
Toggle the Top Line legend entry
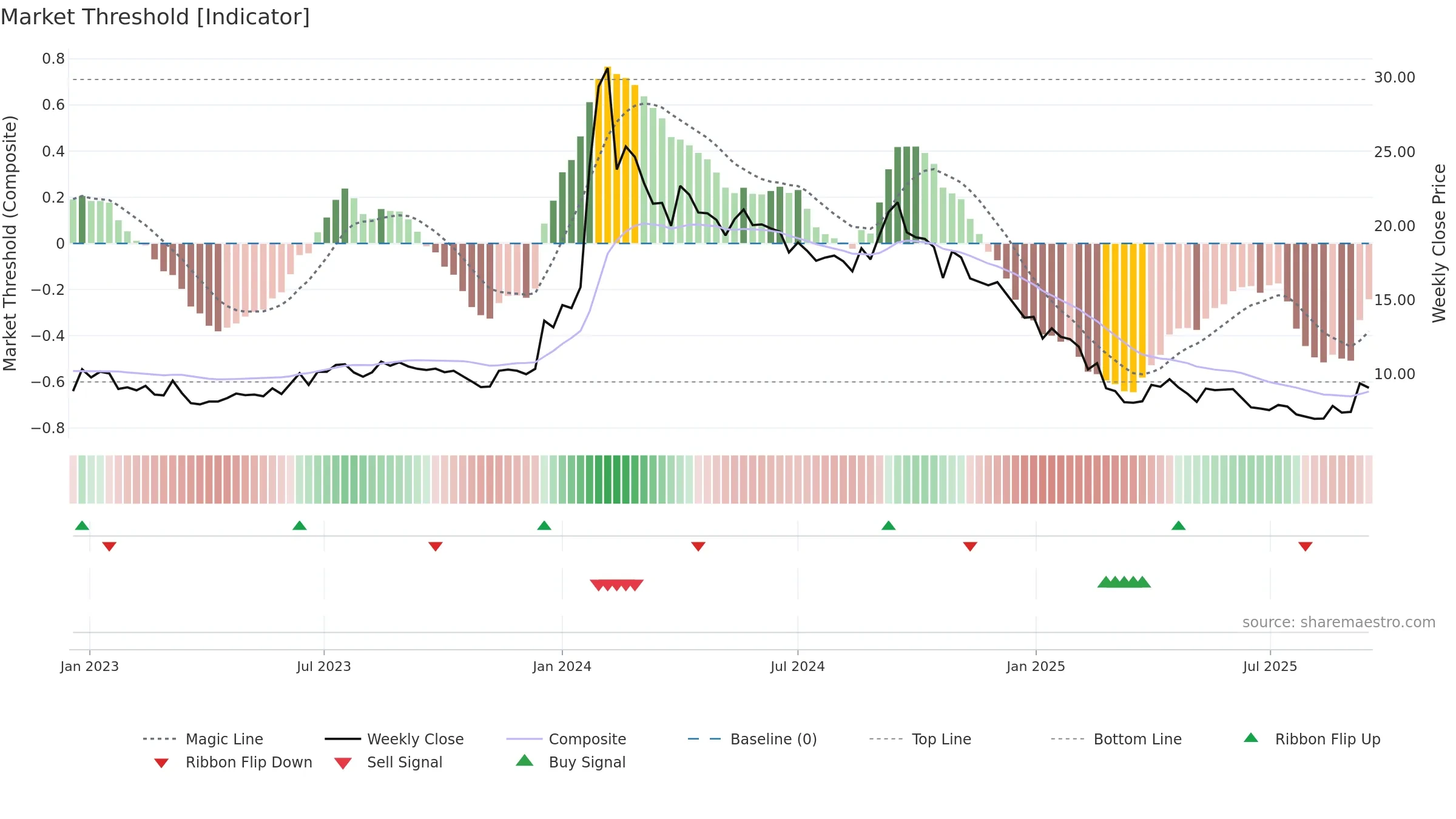(920, 739)
